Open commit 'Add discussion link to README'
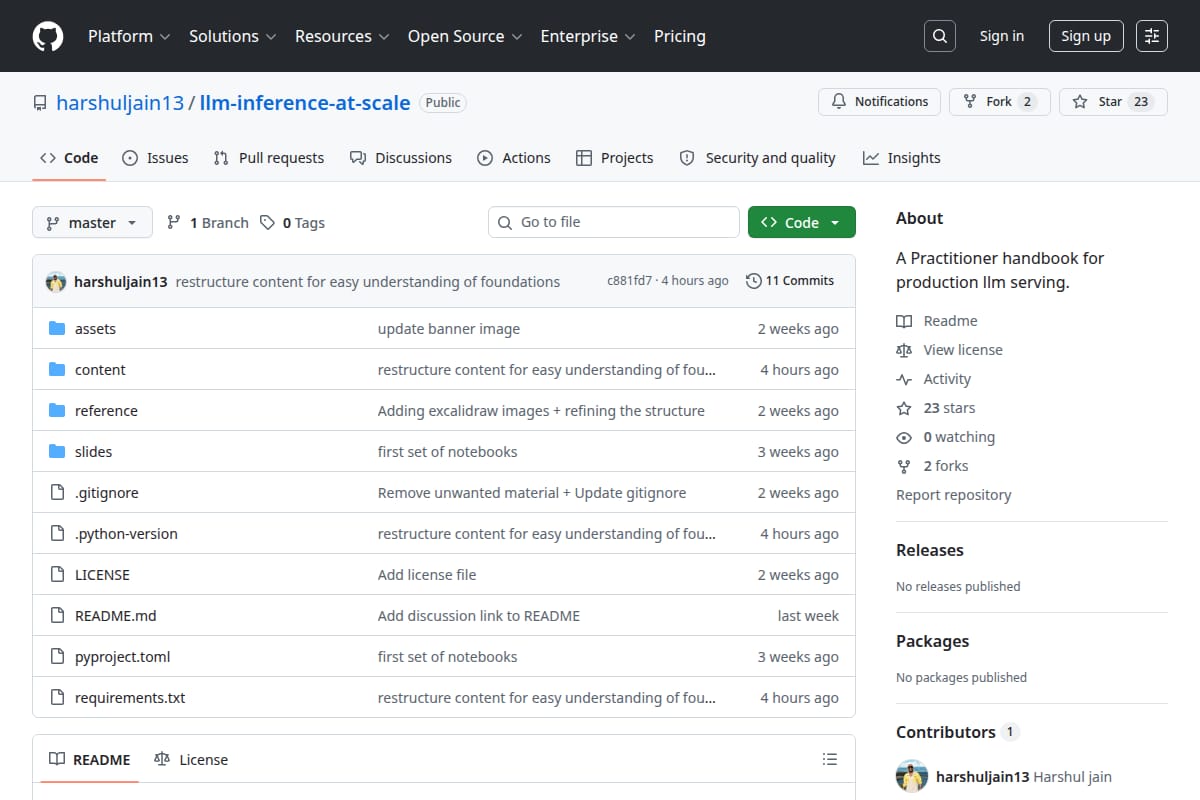This screenshot has height=800, width=1200. click(x=479, y=616)
